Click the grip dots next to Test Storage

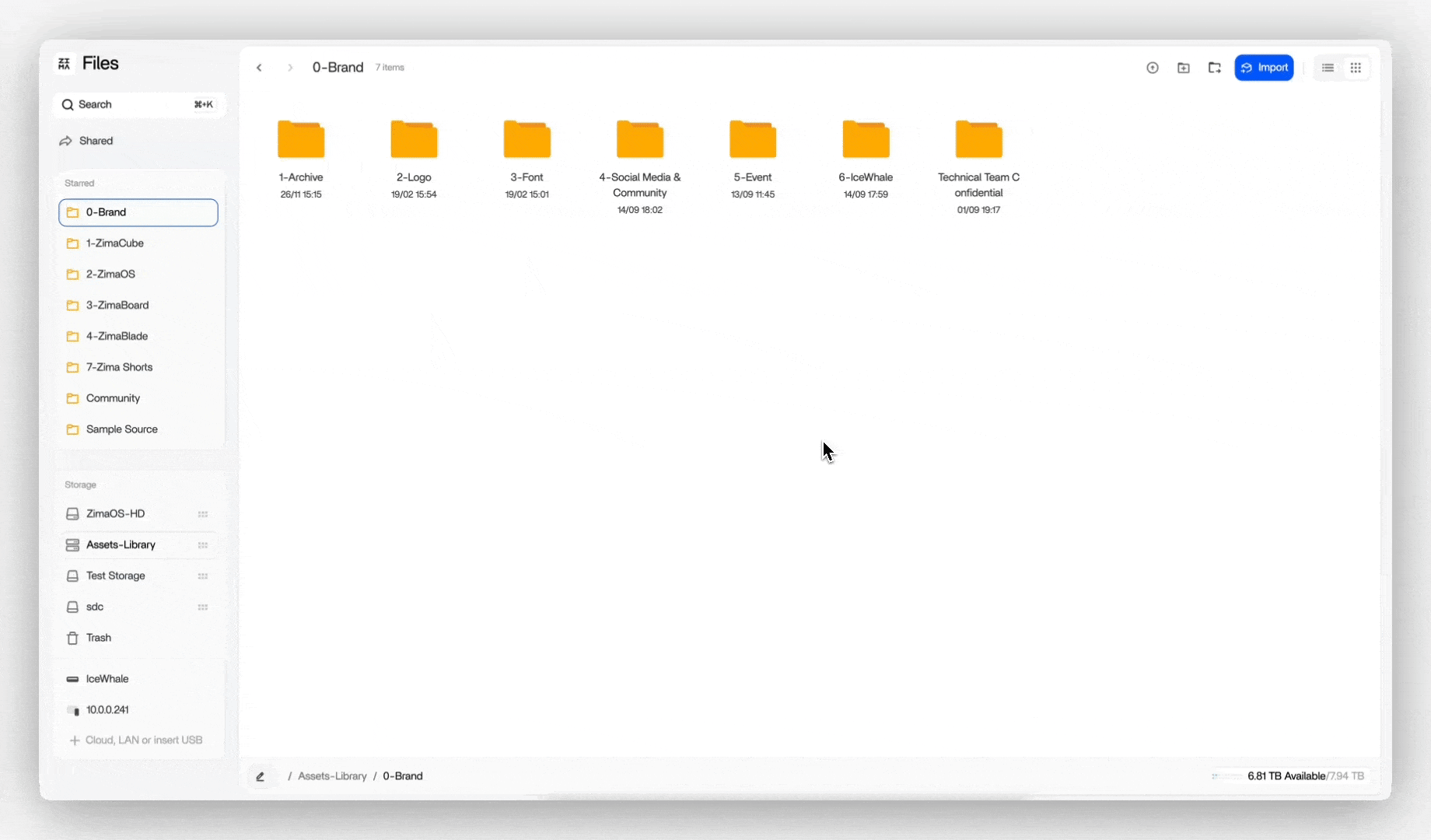(x=203, y=576)
